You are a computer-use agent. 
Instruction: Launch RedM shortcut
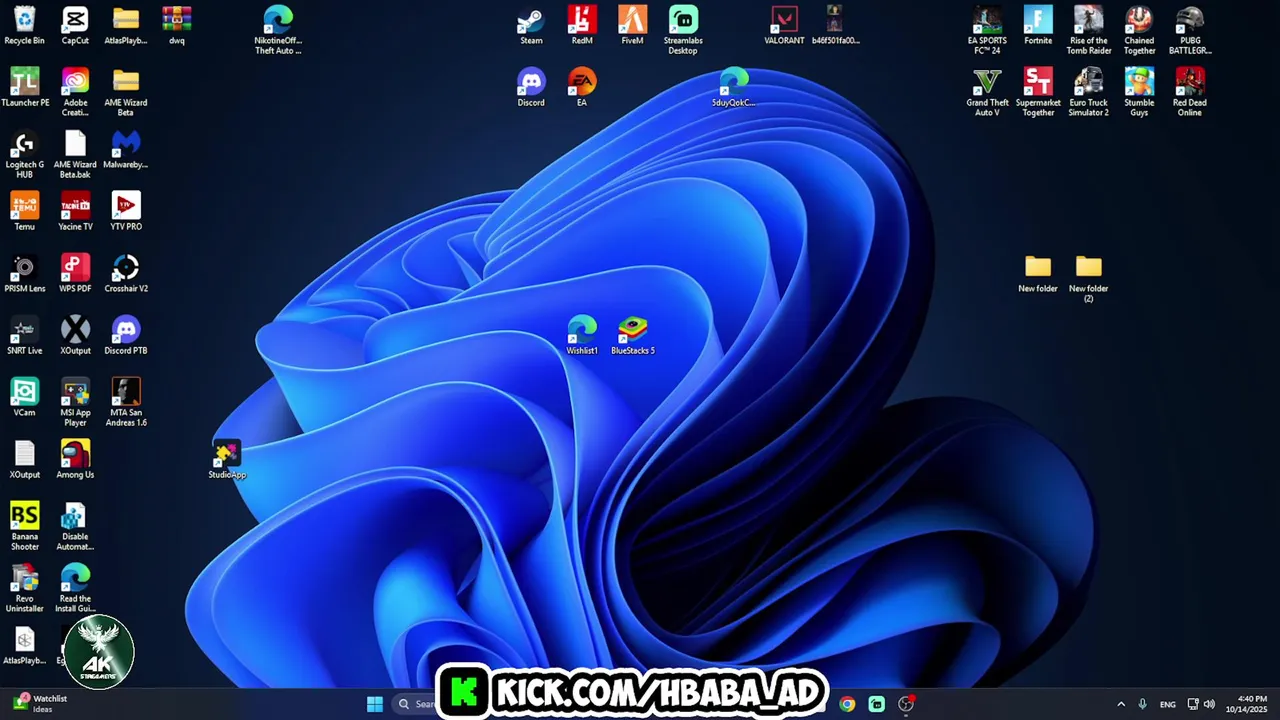pos(582,26)
